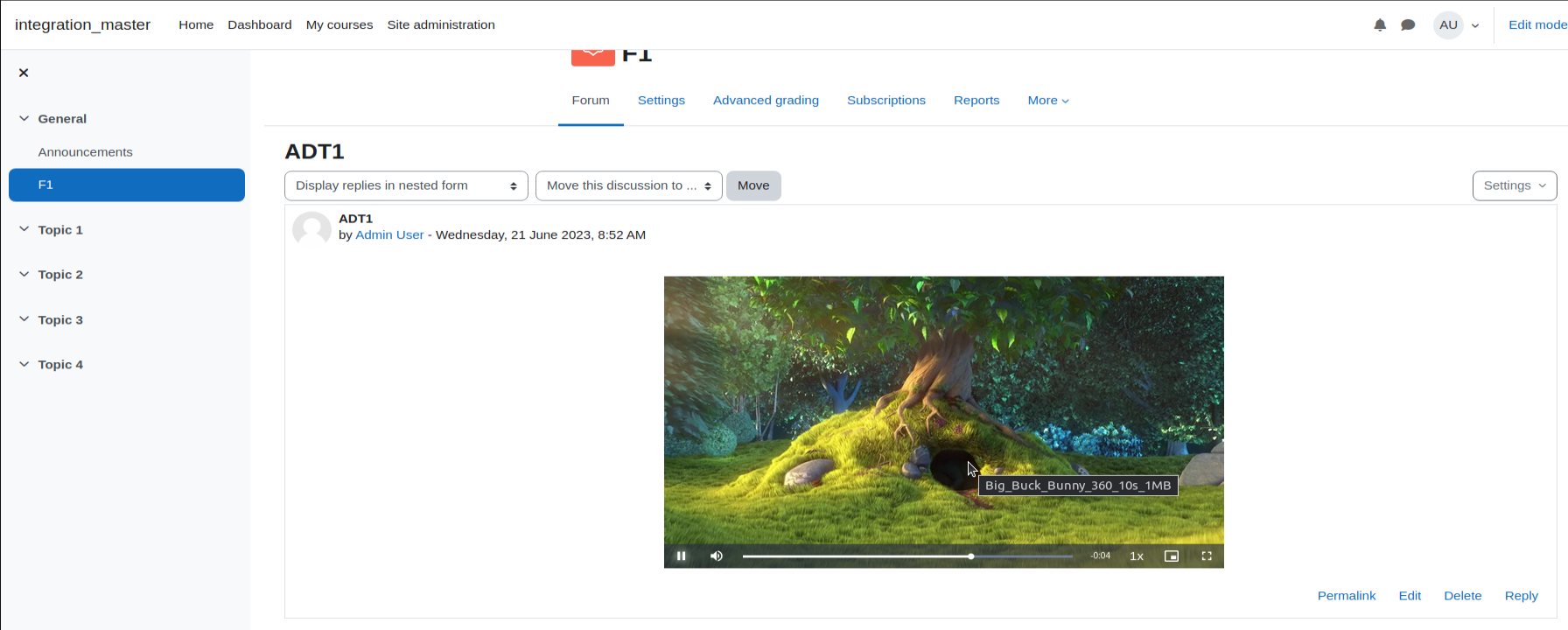Open the Advanced grading tab

[x=766, y=100]
